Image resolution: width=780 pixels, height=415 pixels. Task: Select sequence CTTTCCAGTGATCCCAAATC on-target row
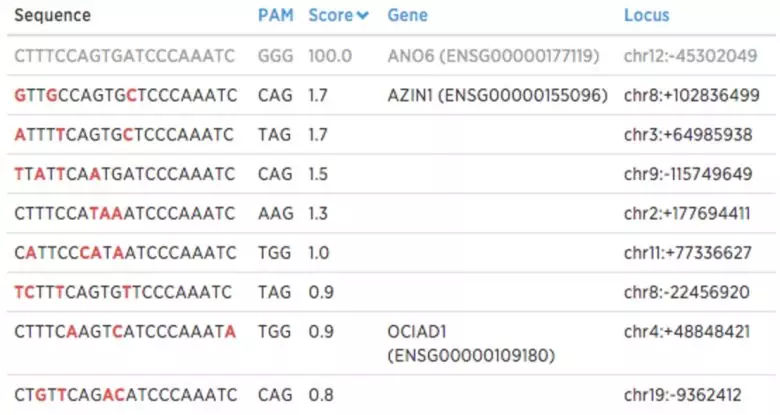tap(392, 56)
